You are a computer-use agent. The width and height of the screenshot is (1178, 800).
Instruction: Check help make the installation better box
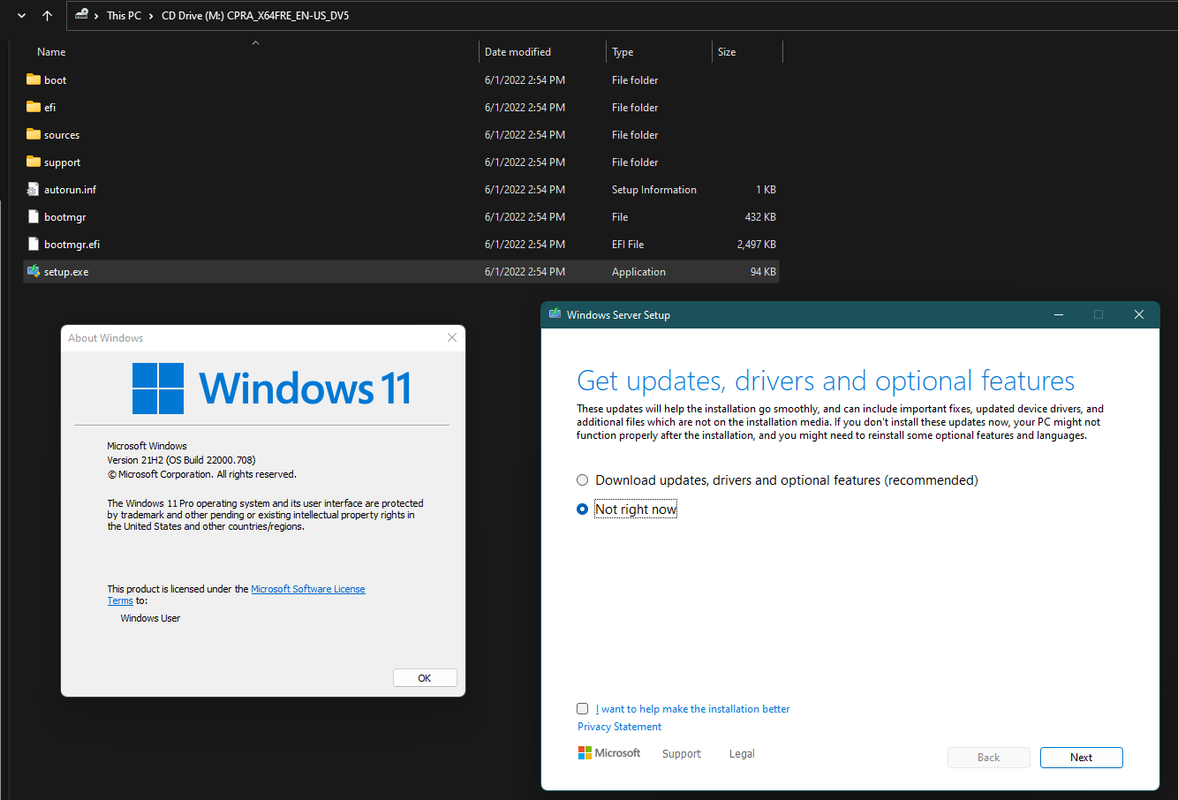click(582, 708)
